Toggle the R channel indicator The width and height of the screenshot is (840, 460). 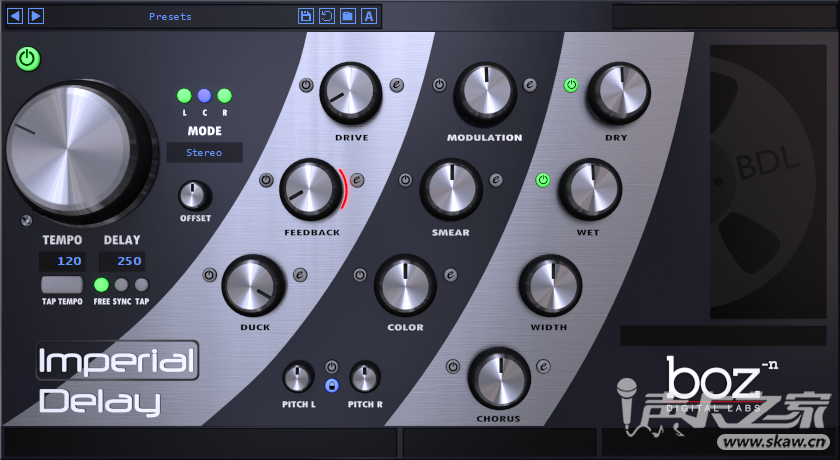[x=224, y=96]
